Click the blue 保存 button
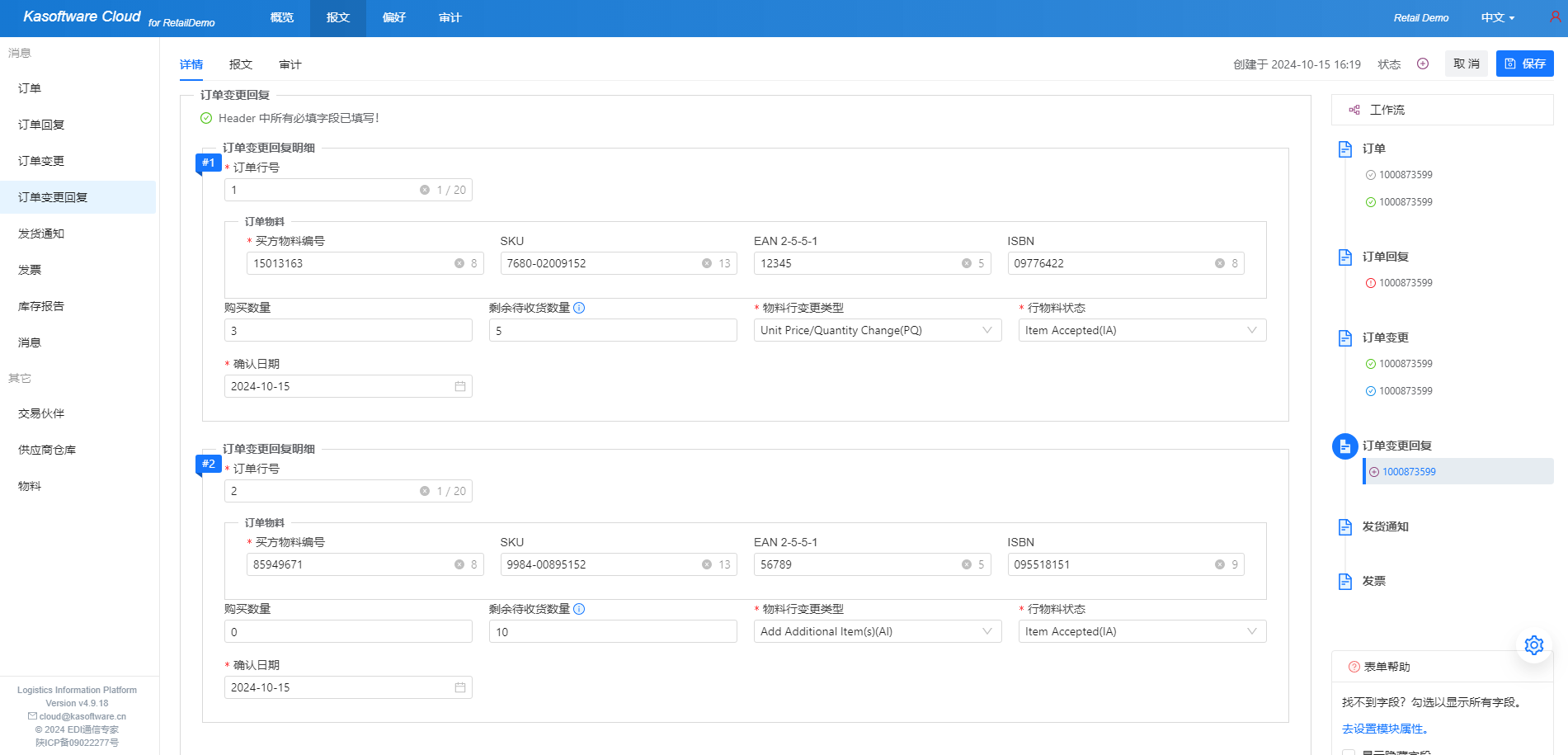The height and width of the screenshot is (755, 1568). click(1524, 64)
